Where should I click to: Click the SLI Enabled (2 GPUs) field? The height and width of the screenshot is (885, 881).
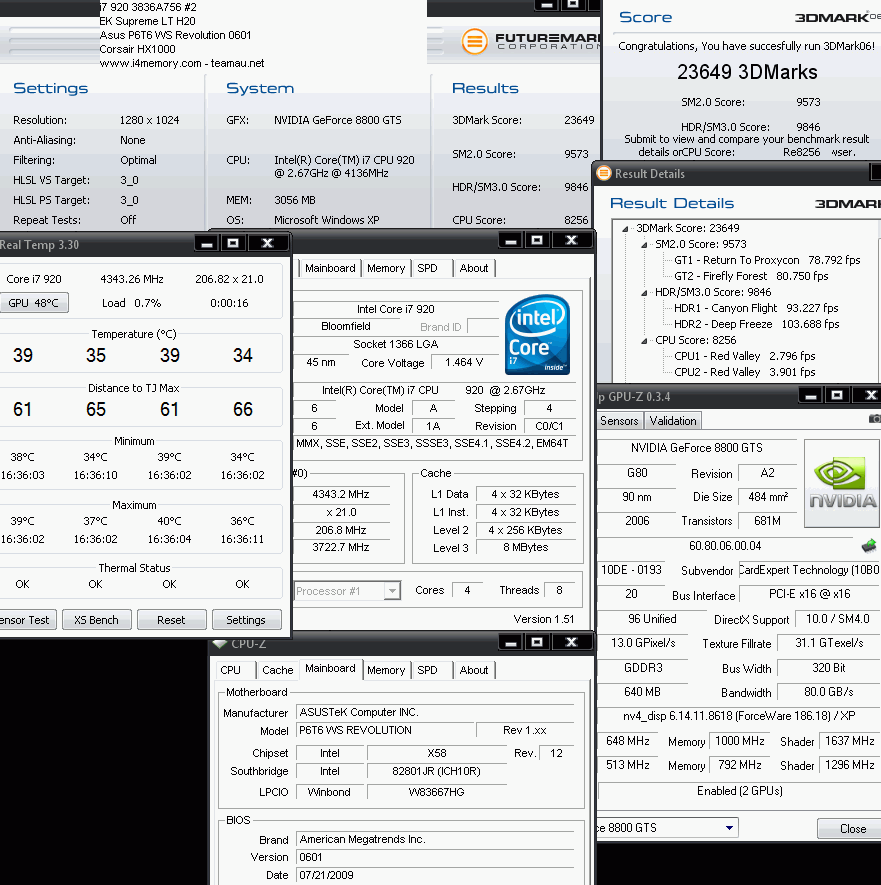coord(739,790)
